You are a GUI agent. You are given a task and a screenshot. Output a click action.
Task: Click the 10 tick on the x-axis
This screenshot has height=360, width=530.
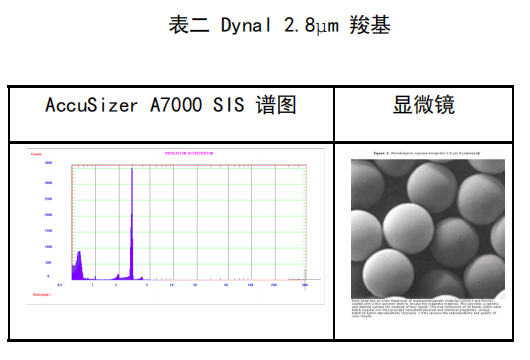coord(171,285)
